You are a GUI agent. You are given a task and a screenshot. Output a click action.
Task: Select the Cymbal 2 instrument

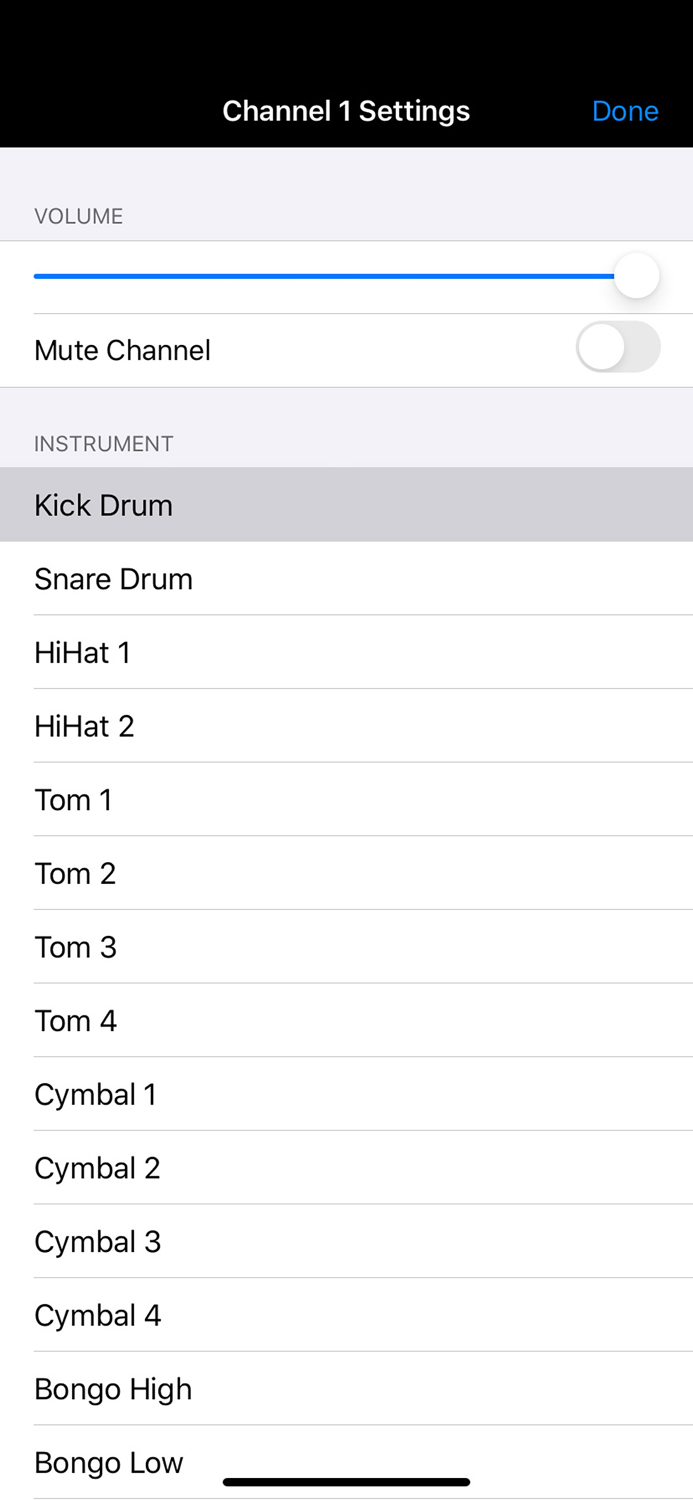click(97, 1167)
